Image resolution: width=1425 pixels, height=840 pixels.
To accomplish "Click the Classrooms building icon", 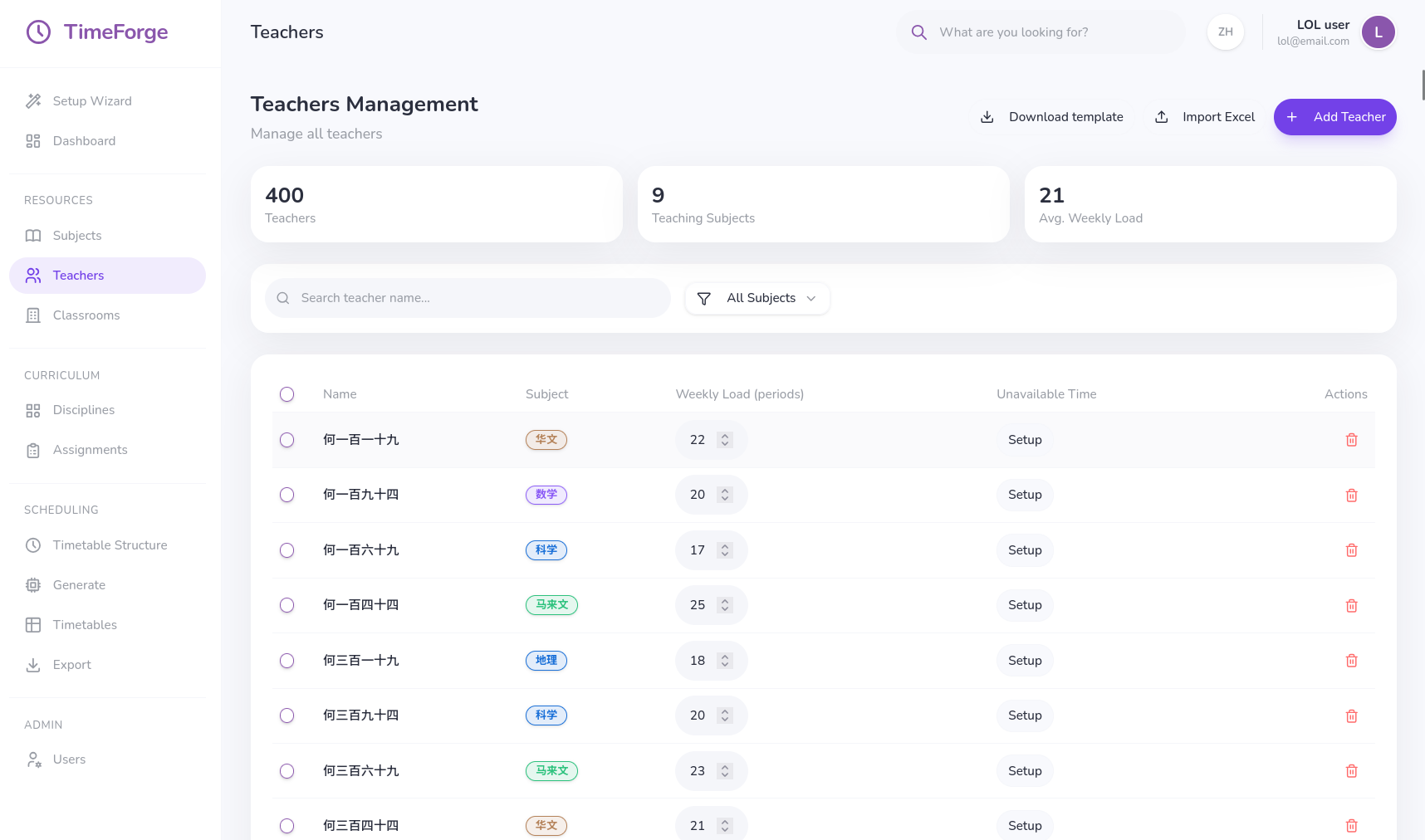I will click(33, 315).
